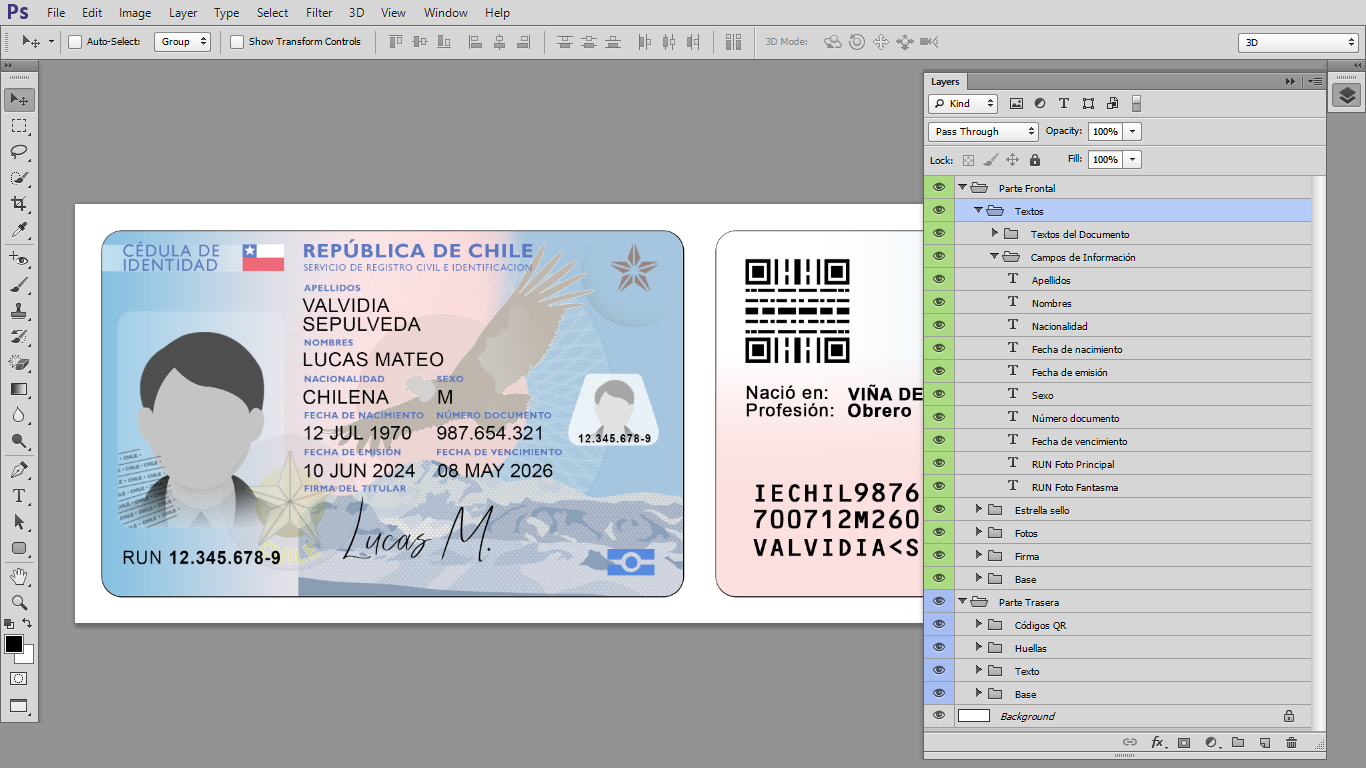Create a new group in Layers panel
This screenshot has width=1366, height=768.
click(x=1238, y=742)
